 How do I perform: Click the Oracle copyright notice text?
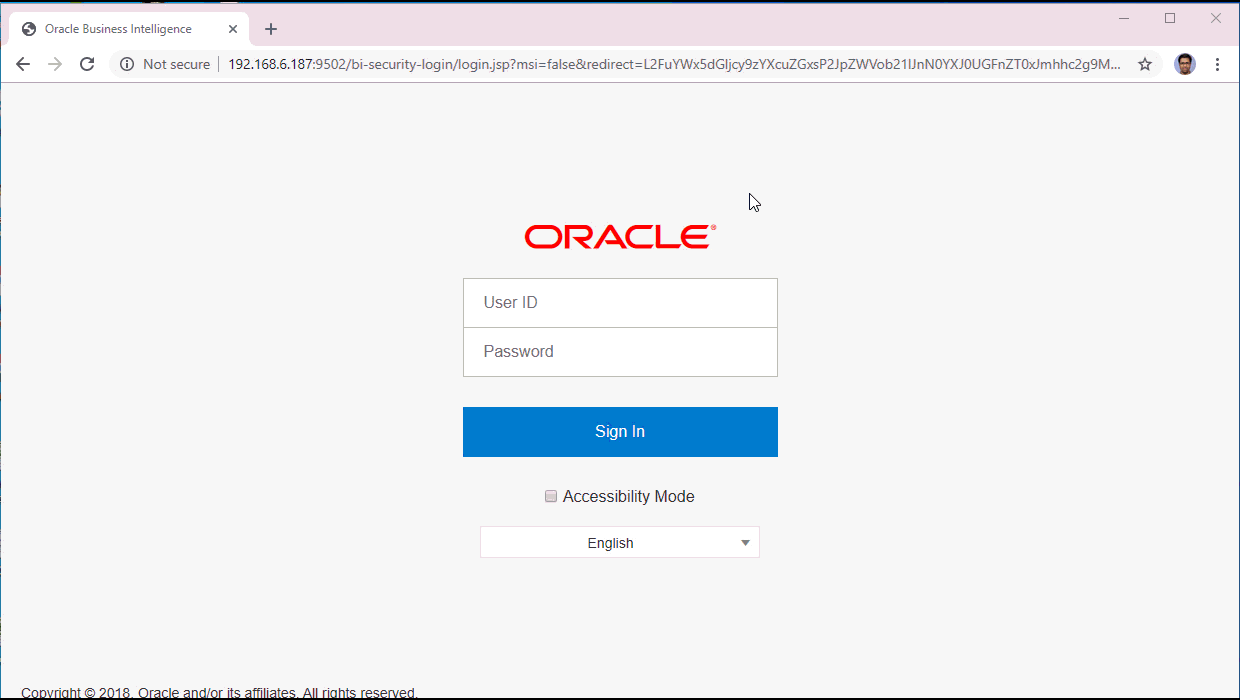(x=219, y=692)
